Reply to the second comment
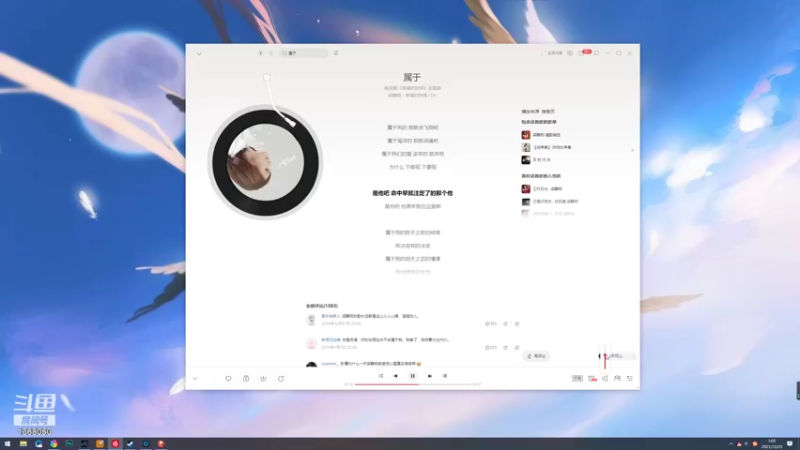Screen dimensions: 800x450 coord(517,347)
